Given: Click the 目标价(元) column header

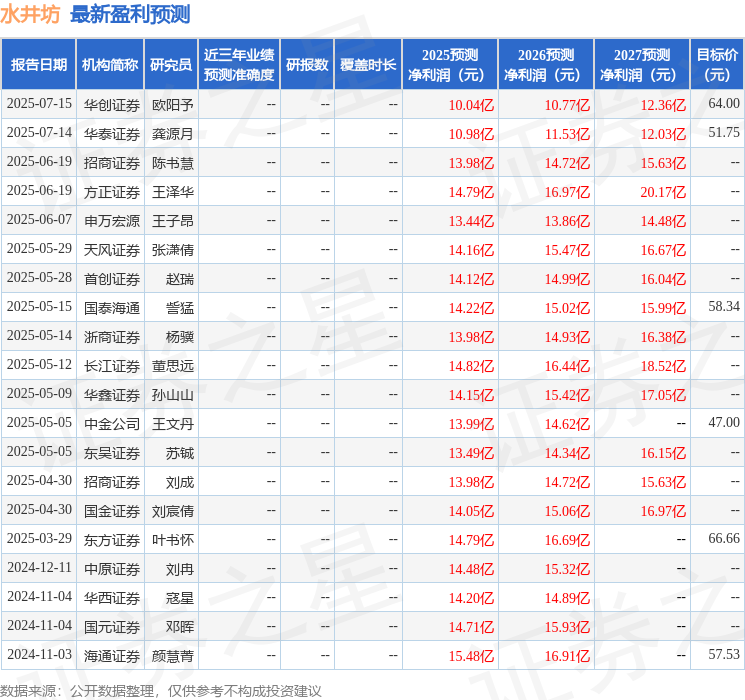Looking at the screenshot, I should click(716, 65).
